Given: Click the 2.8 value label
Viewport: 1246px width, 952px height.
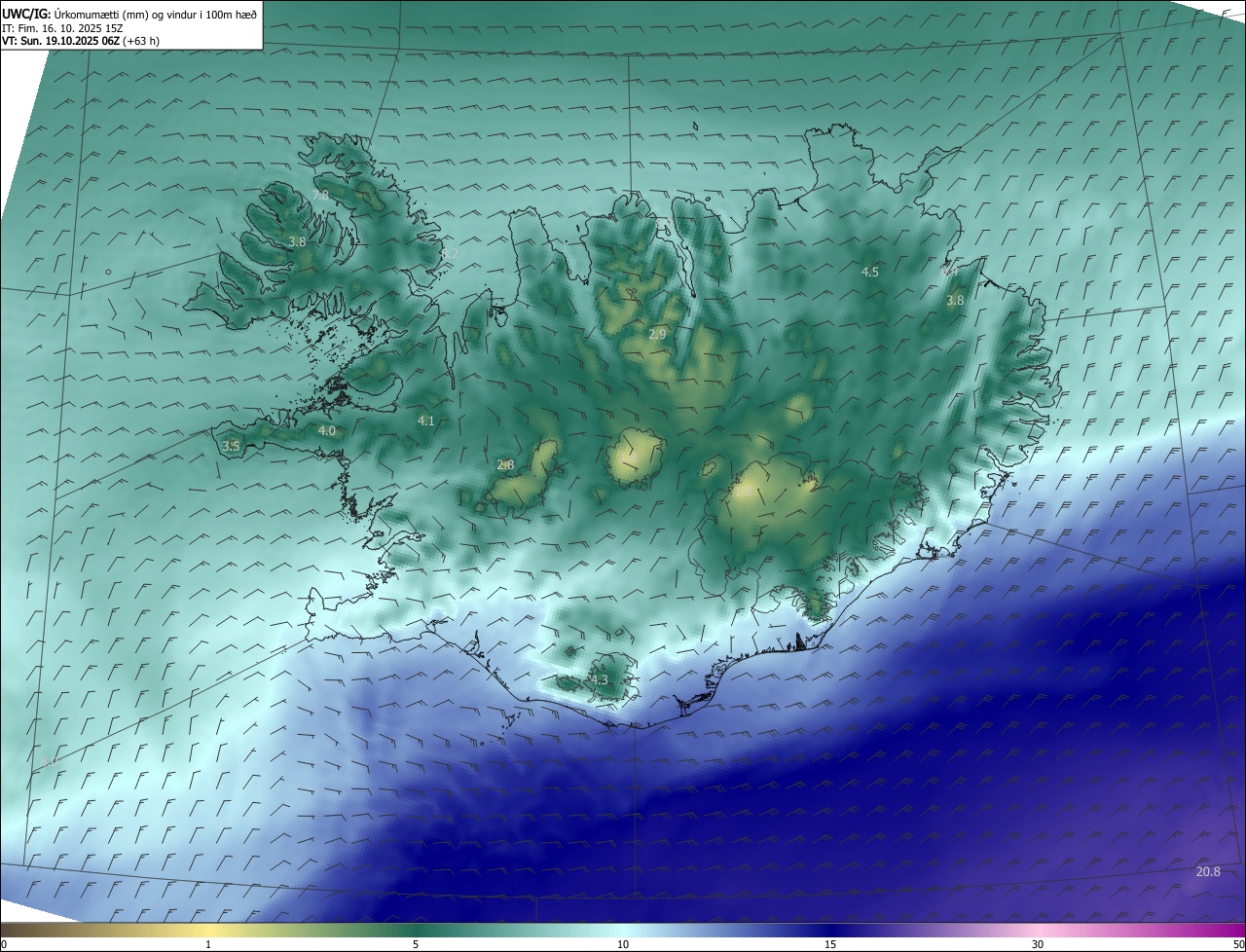Looking at the screenshot, I should [505, 465].
